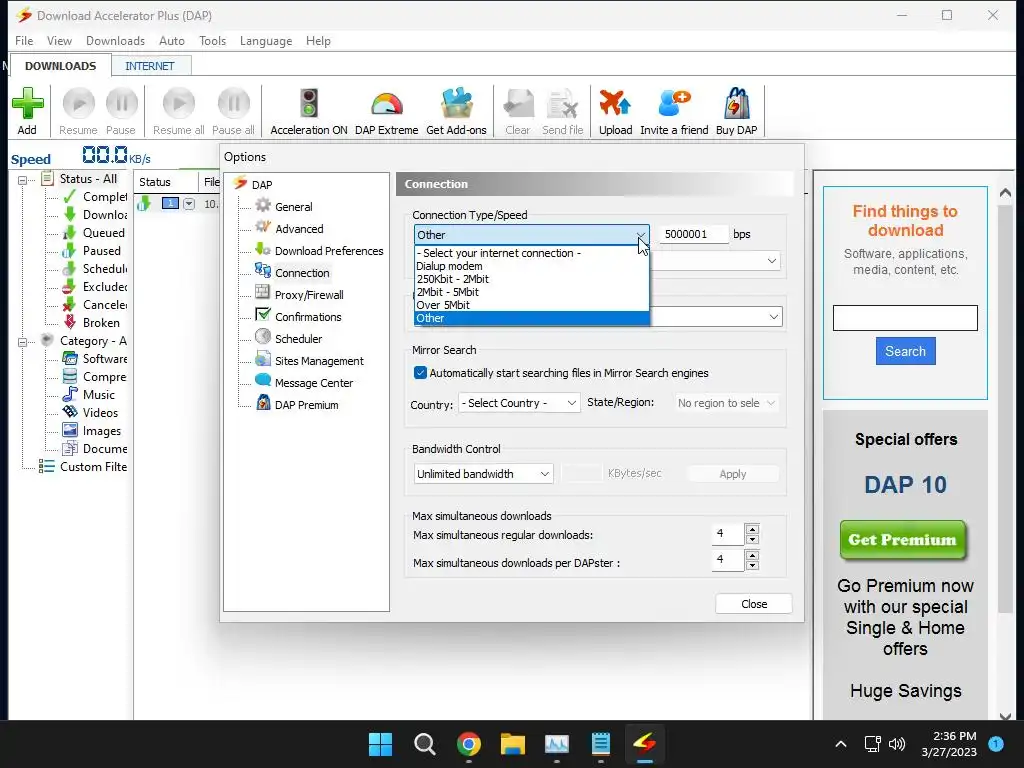Image resolution: width=1024 pixels, height=768 pixels.
Task: Select Music category in tree
Action: [x=99, y=395]
